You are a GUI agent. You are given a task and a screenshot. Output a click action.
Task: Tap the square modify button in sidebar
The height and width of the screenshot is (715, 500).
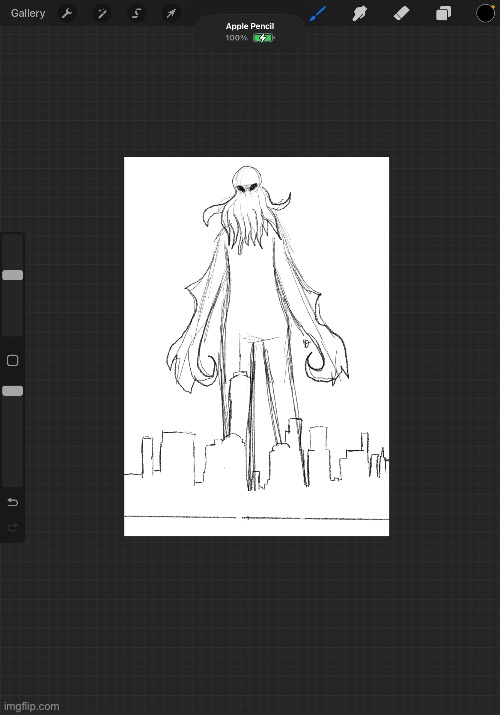coord(13,361)
